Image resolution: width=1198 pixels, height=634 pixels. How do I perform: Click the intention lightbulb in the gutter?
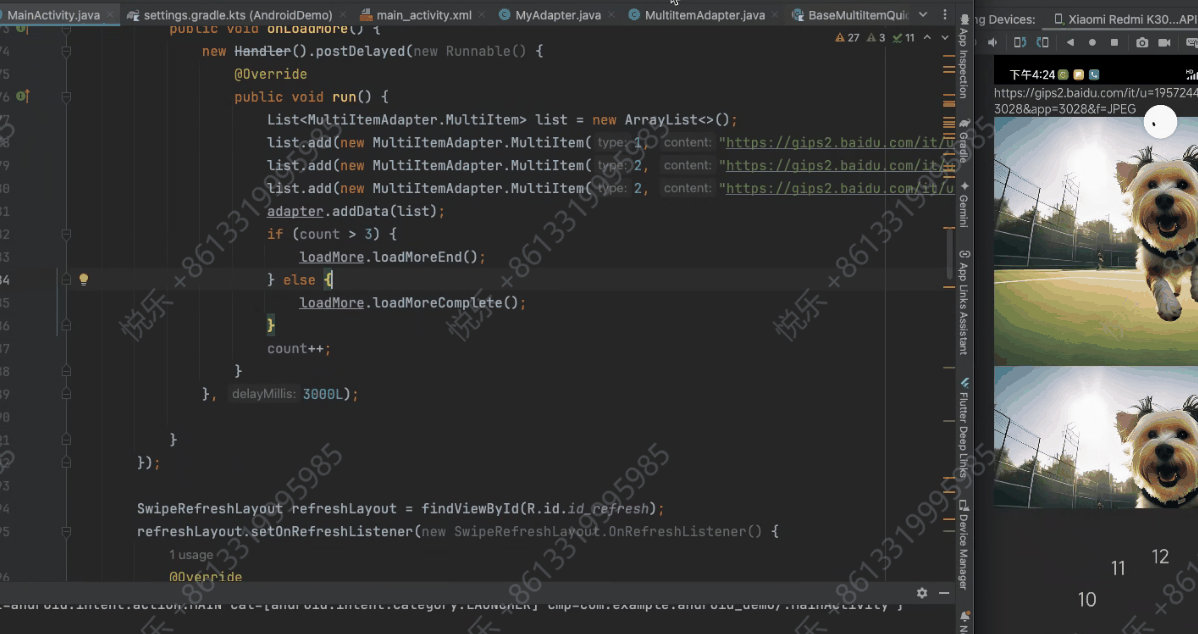tap(83, 280)
